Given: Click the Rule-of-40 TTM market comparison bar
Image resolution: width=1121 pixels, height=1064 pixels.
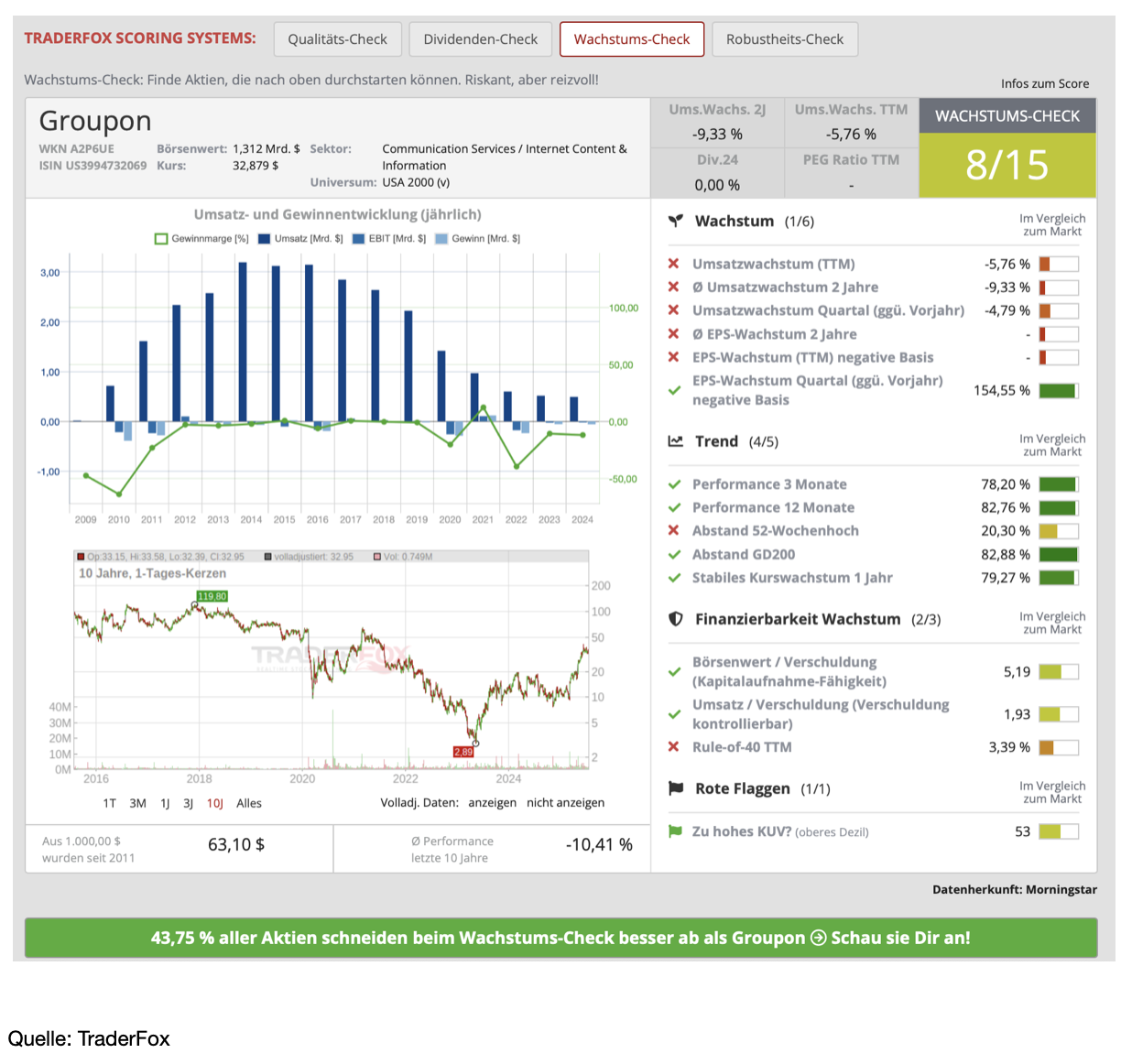Looking at the screenshot, I should 1059,747.
